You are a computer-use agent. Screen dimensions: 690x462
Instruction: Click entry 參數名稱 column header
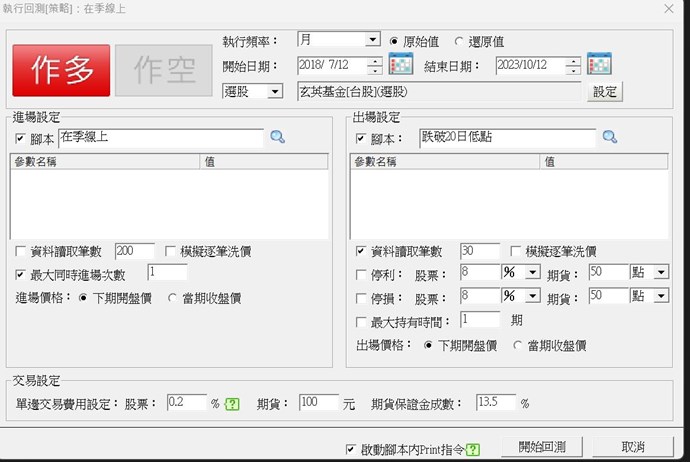[x=105, y=162]
